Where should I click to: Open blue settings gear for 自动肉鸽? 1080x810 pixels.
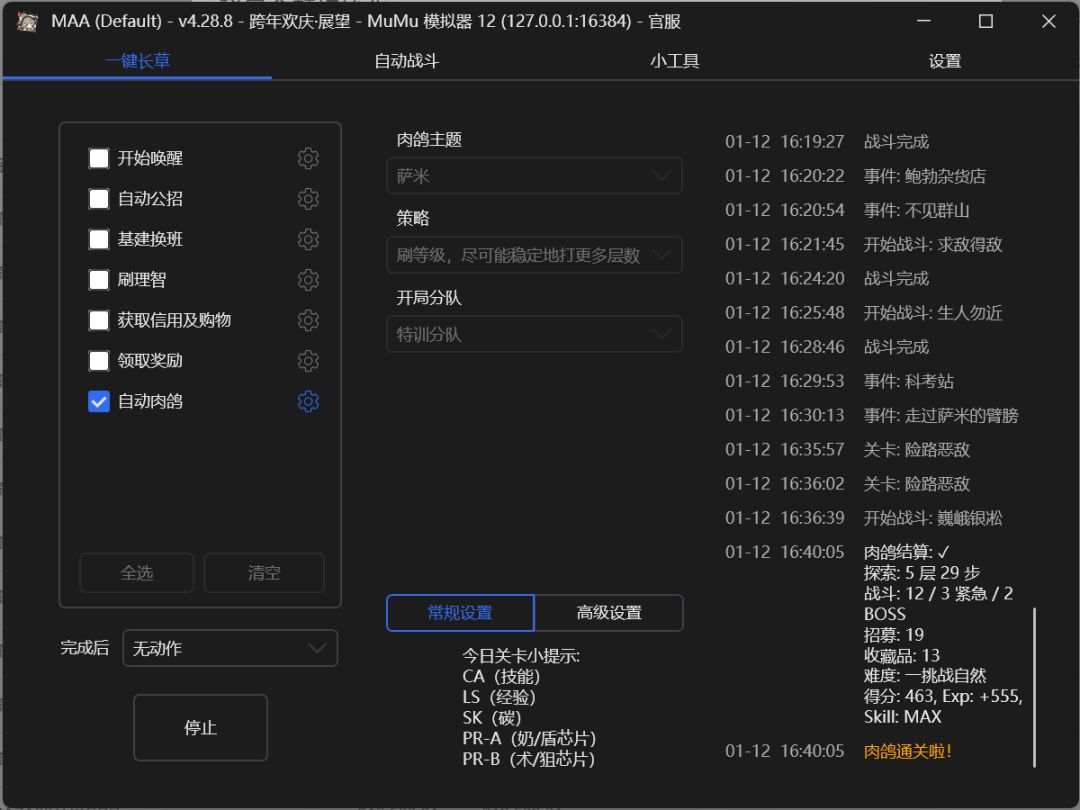[308, 402]
